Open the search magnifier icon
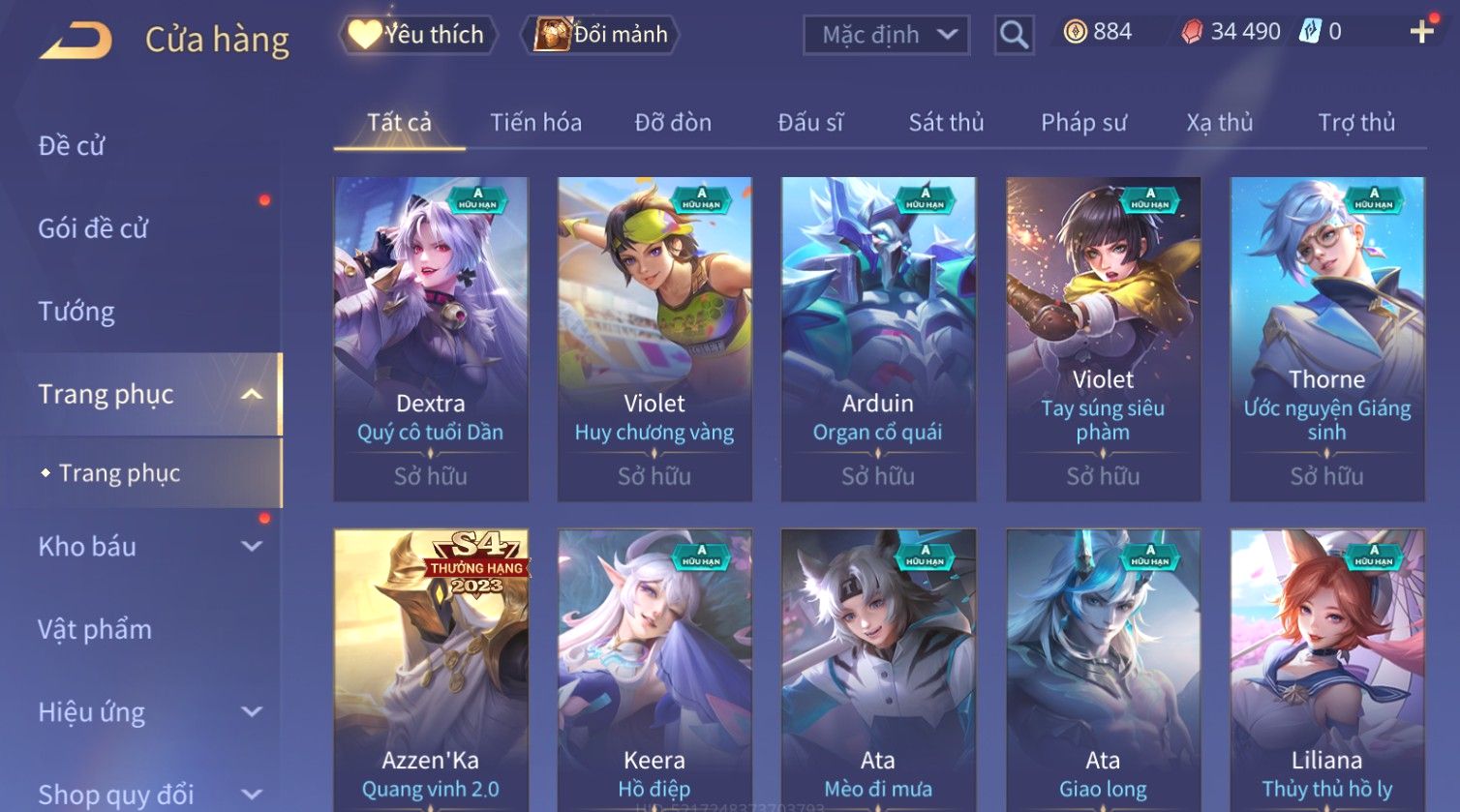Viewport: 1460px width, 812px height. [1014, 35]
